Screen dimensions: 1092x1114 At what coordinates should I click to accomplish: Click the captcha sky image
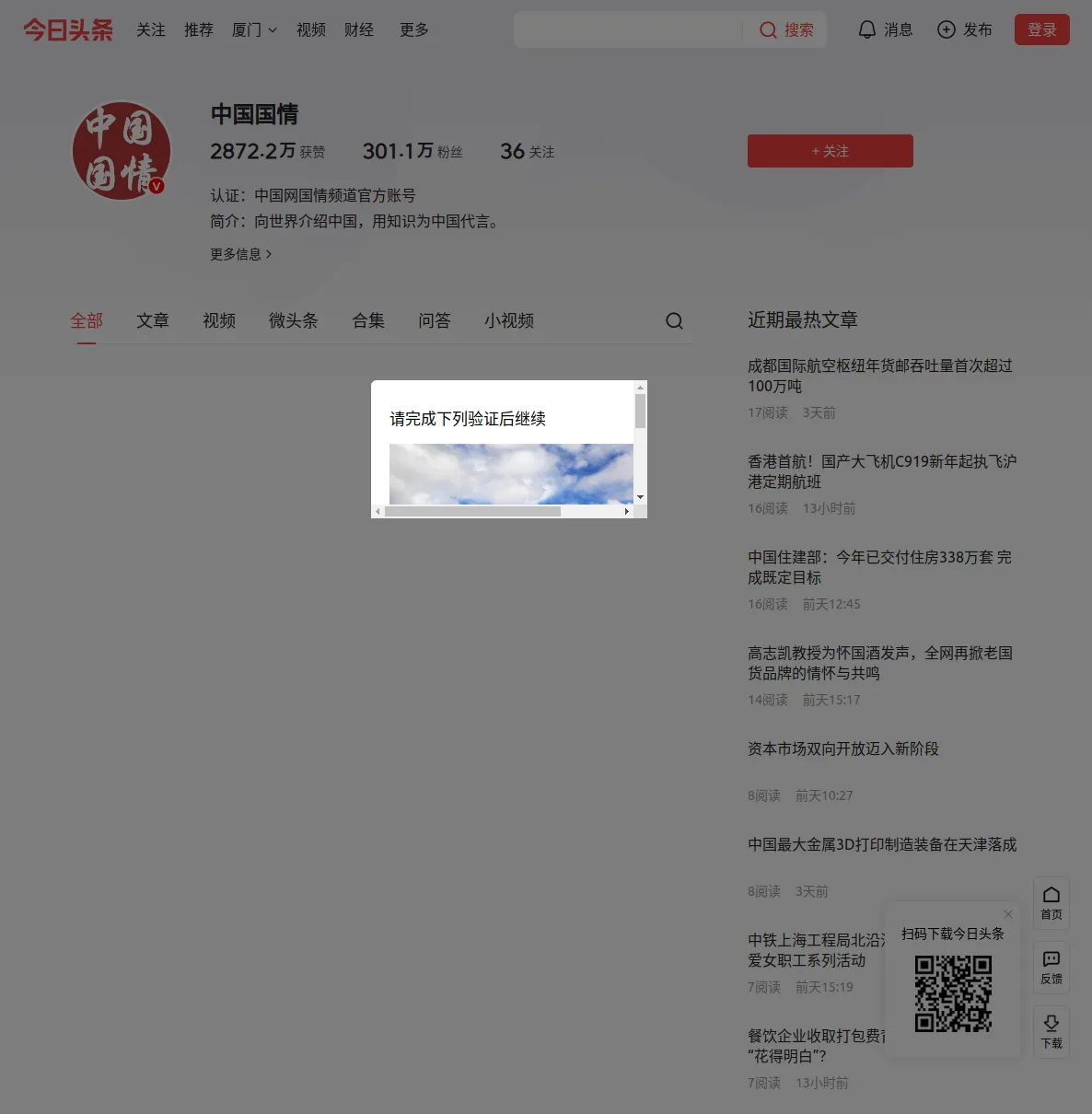(511, 473)
